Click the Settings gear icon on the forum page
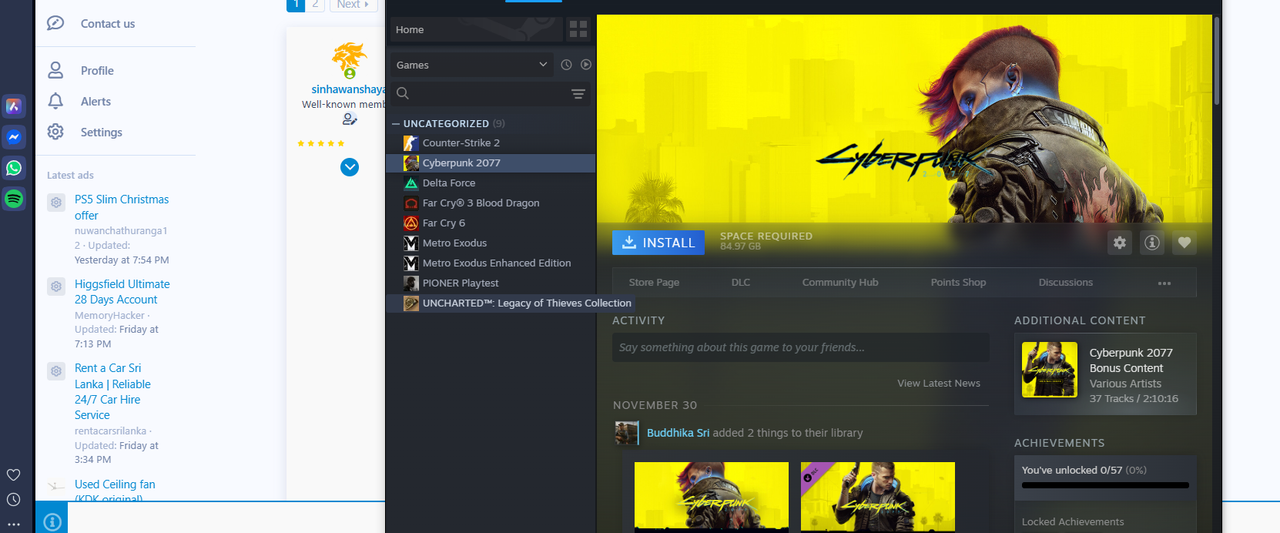Screen dimensions: 1280x533 56,132
